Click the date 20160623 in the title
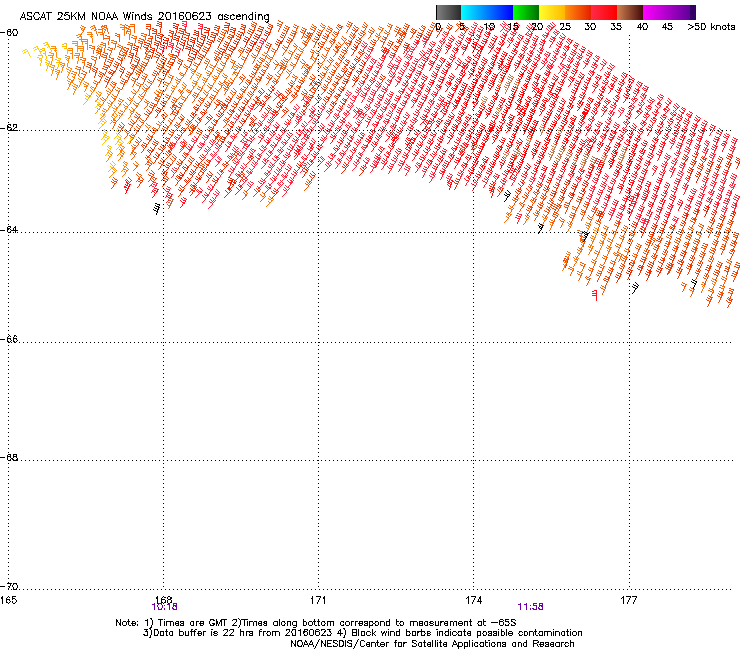 click(185, 16)
